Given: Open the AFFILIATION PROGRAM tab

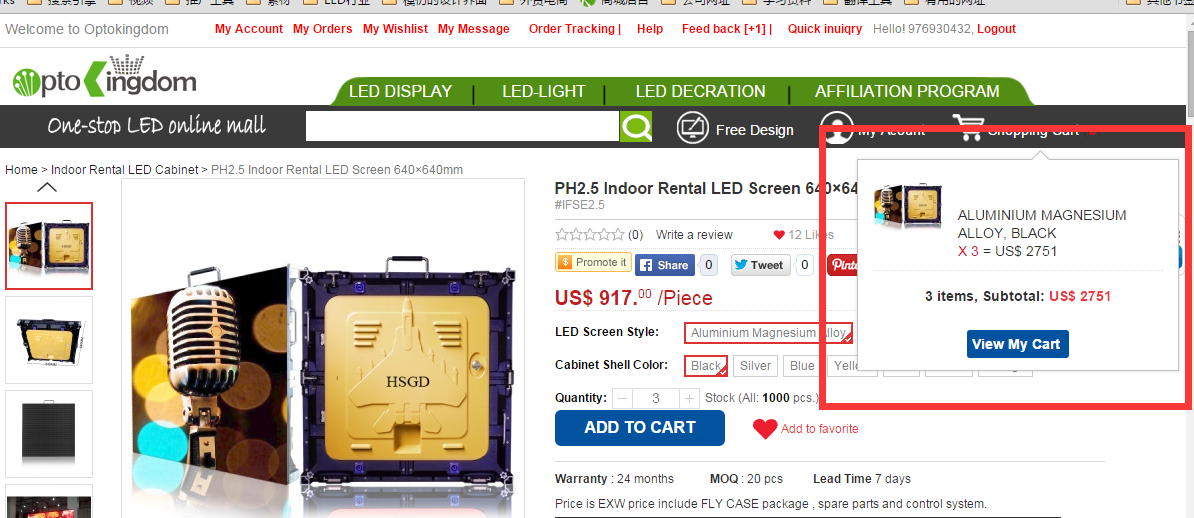Looking at the screenshot, I should pos(907,91).
